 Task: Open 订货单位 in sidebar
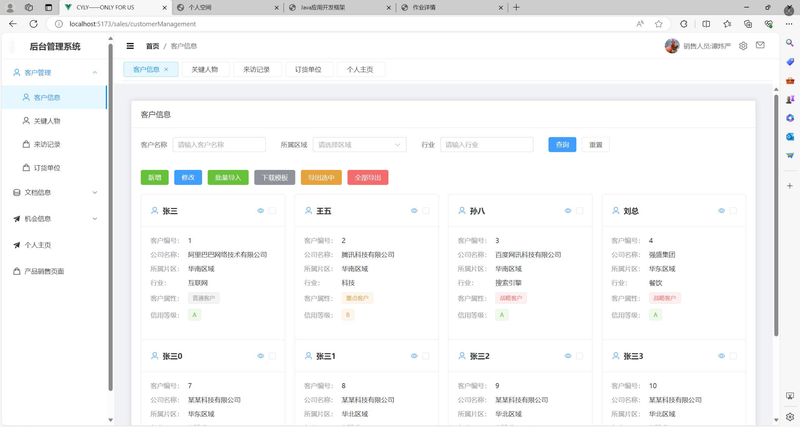click(x=55, y=168)
